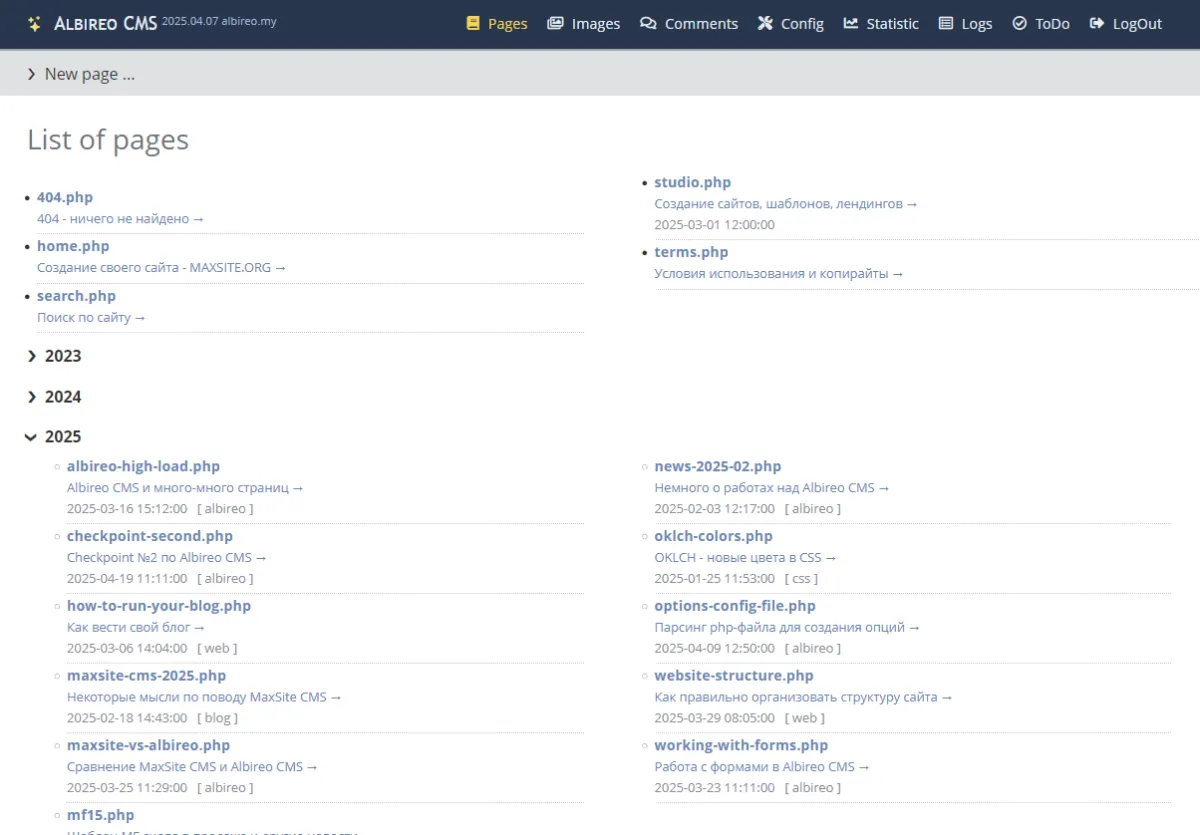Open the oklch-colors.php page entry

pos(714,536)
